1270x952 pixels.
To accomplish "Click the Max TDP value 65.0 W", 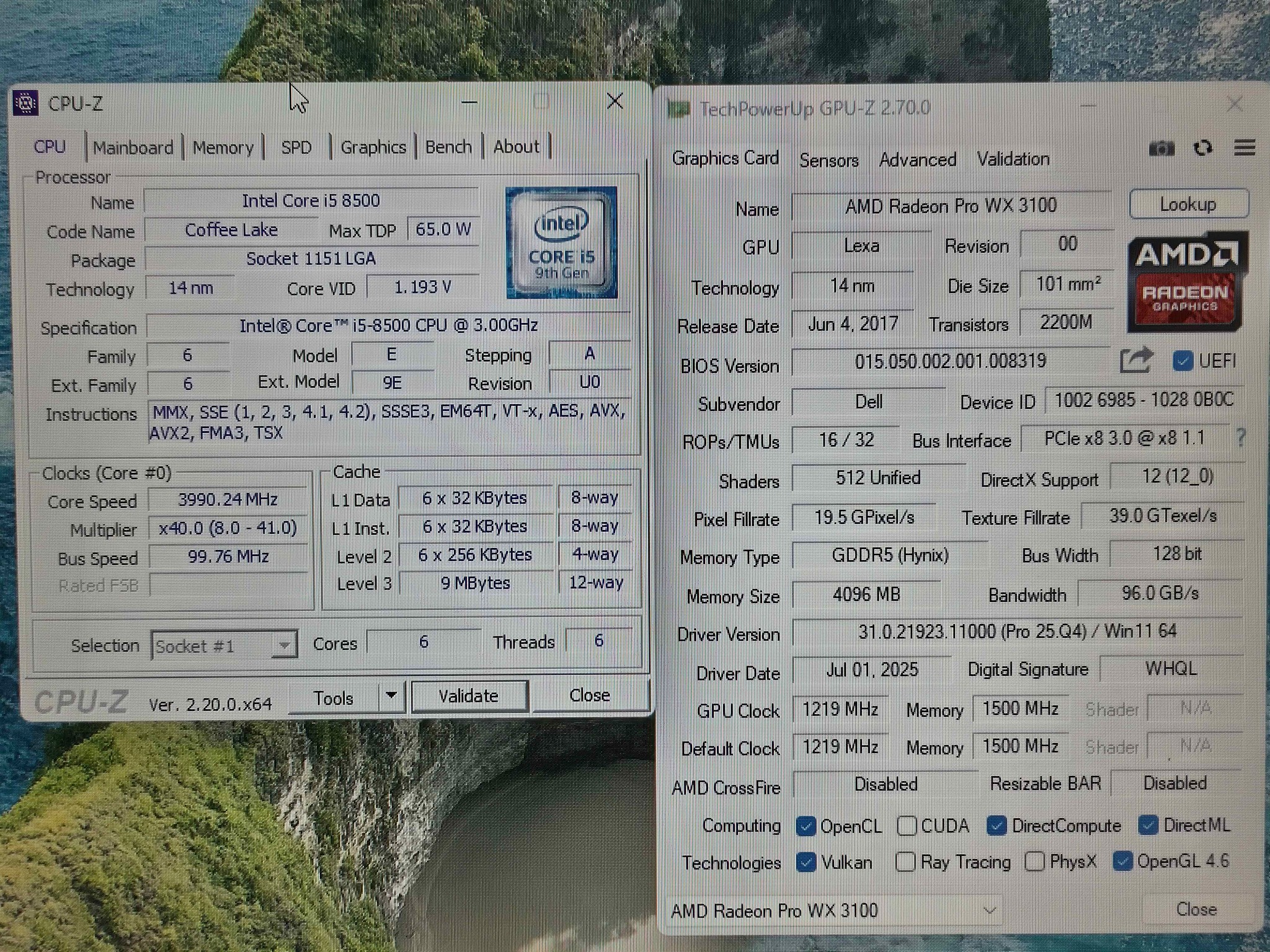I will coord(443,229).
